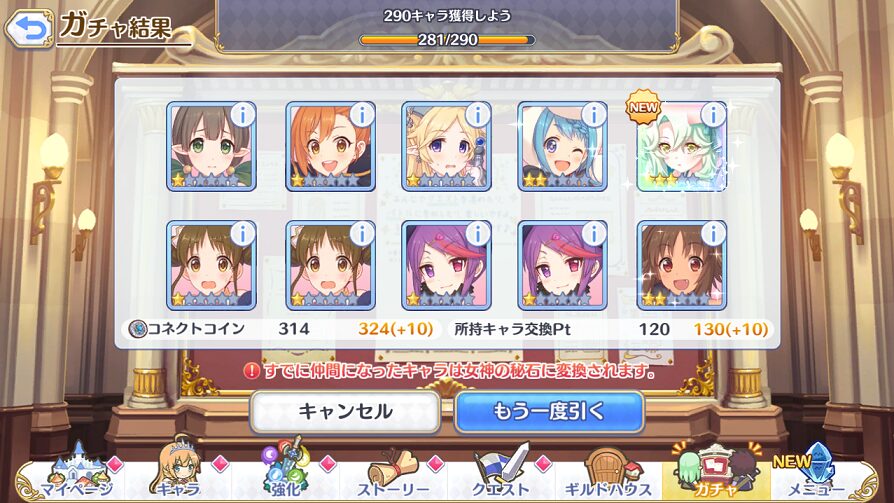Tap info icon on blue-haired winking character
Viewport: 894px width, 503px height.
coord(594,116)
